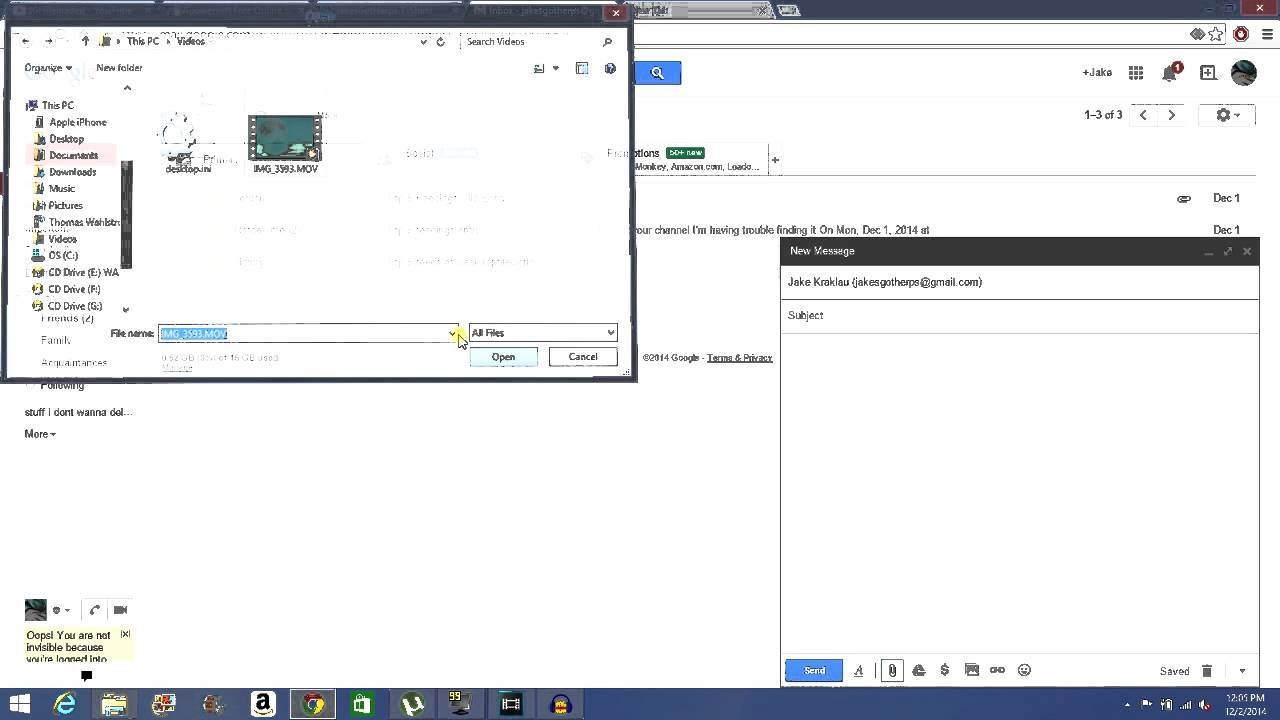Open the change view options dropdown arrow
This screenshot has width=1280, height=720.
click(x=556, y=69)
